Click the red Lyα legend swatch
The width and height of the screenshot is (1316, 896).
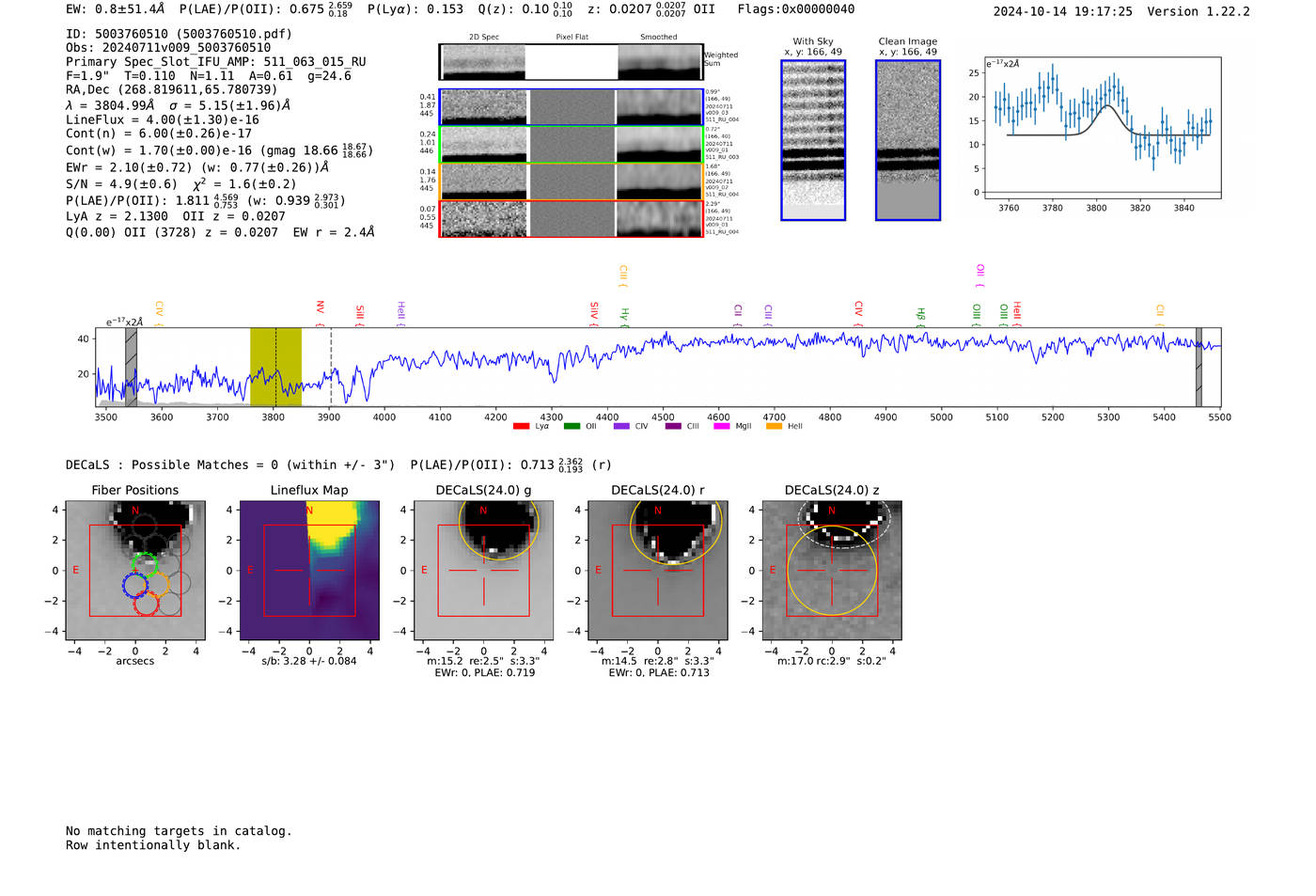(521, 427)
